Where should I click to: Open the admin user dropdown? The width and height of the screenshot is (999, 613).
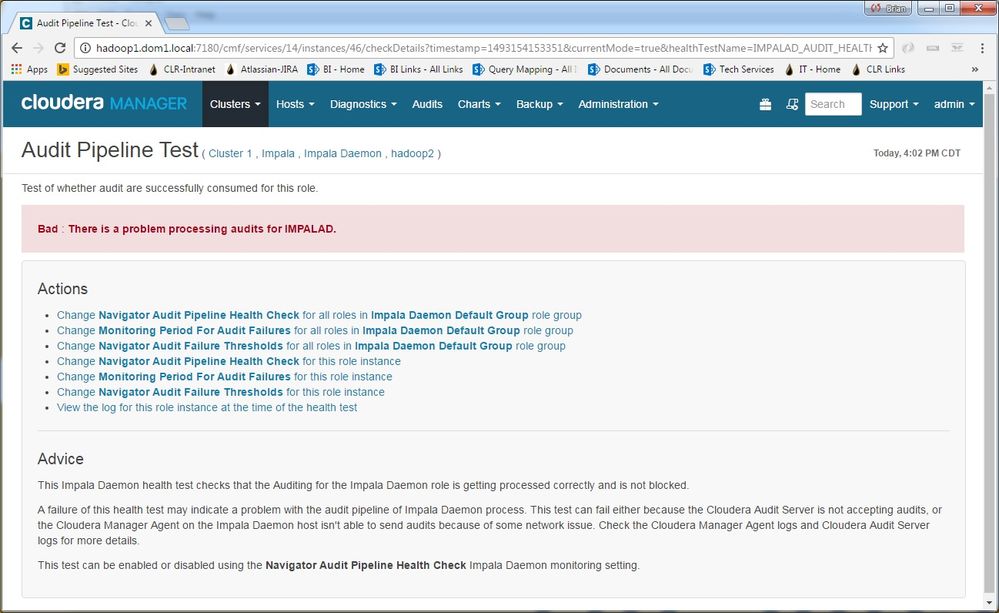coord(954,104)
